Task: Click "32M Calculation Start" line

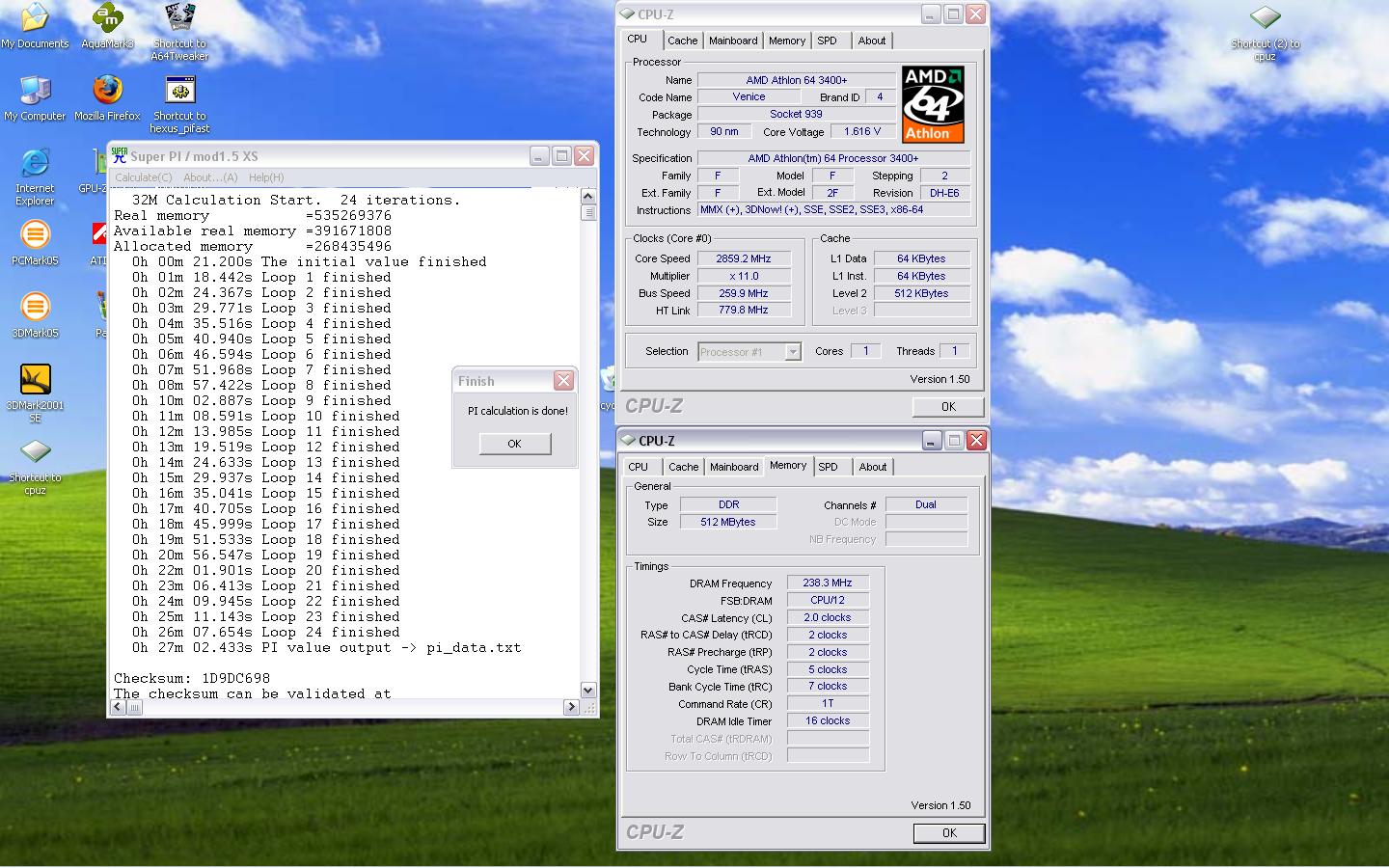Action: 296,201
